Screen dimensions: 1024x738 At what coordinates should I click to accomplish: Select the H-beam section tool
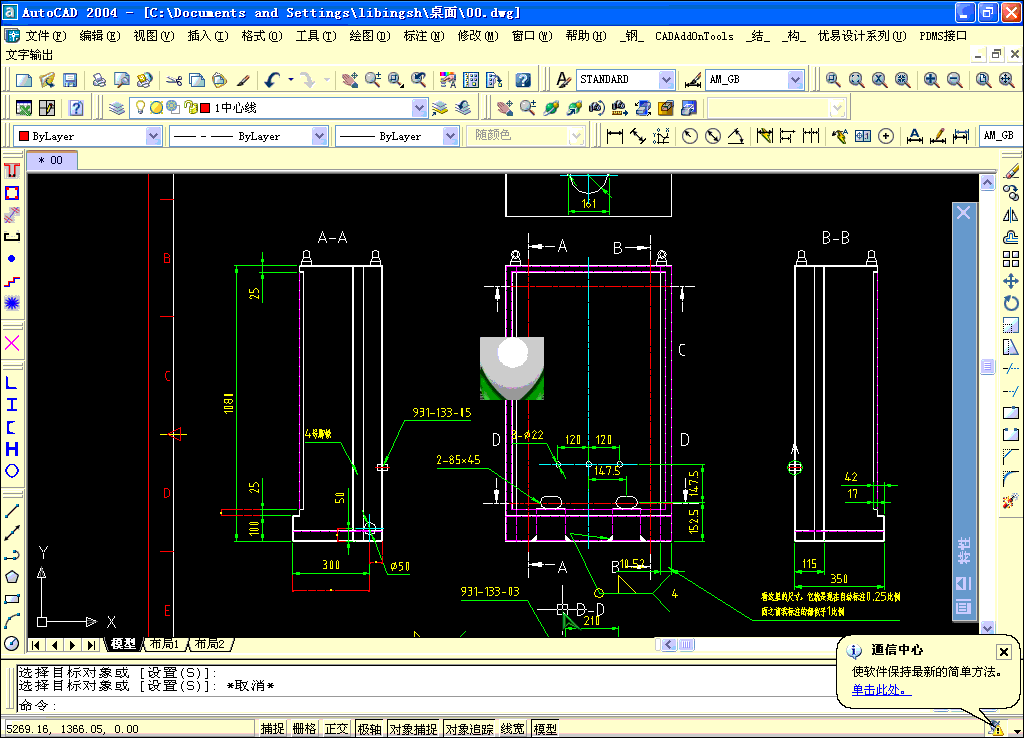pyautogui.click(x=12, y=449)
